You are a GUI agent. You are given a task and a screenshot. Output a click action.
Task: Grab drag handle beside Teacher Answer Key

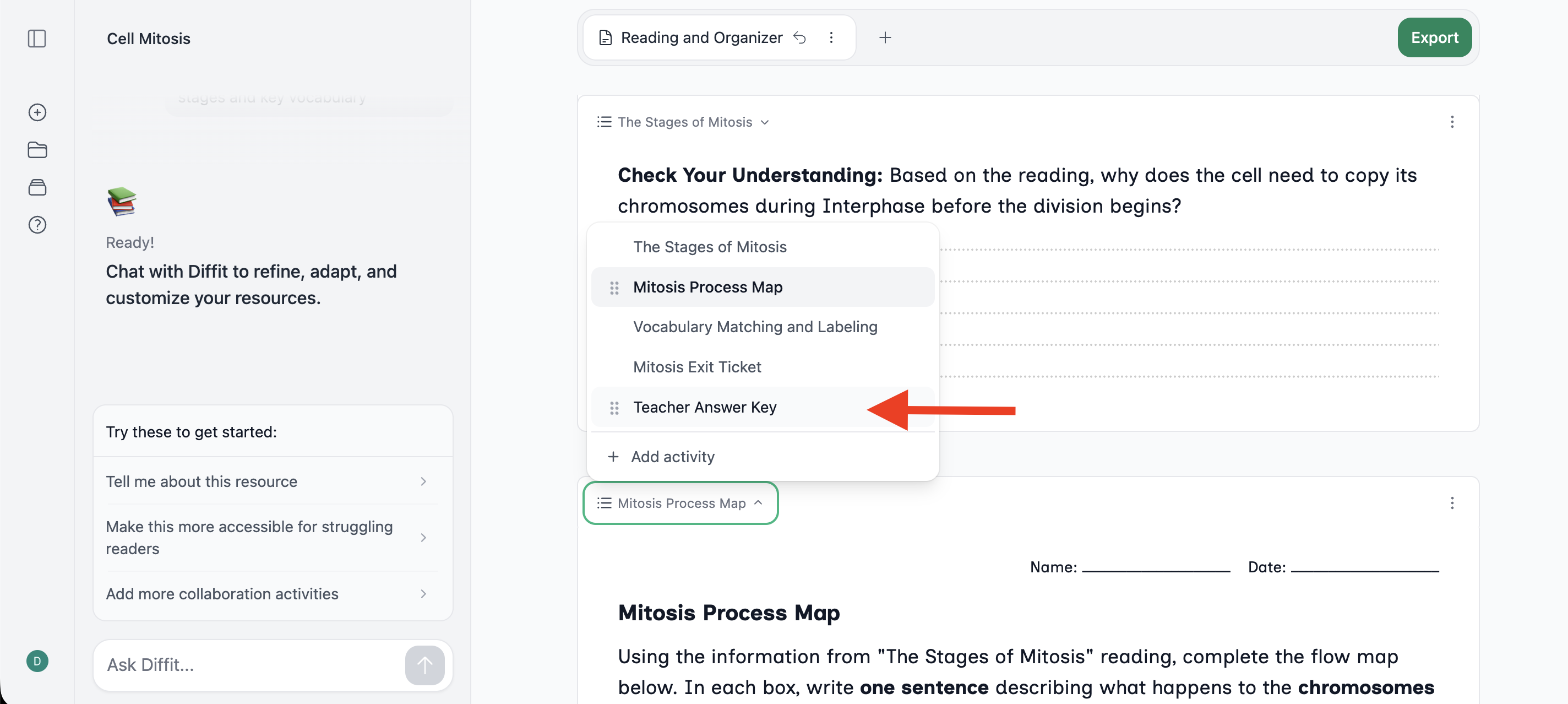tap(614, 408)
